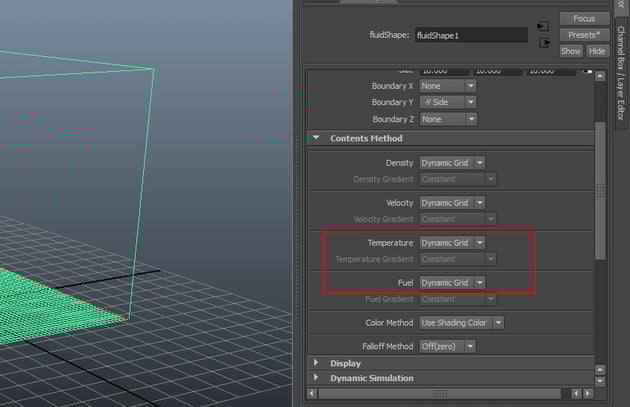Viewport: 630px width, 407px height.
Task: Open the Presets button
Action: pos(584,34)
